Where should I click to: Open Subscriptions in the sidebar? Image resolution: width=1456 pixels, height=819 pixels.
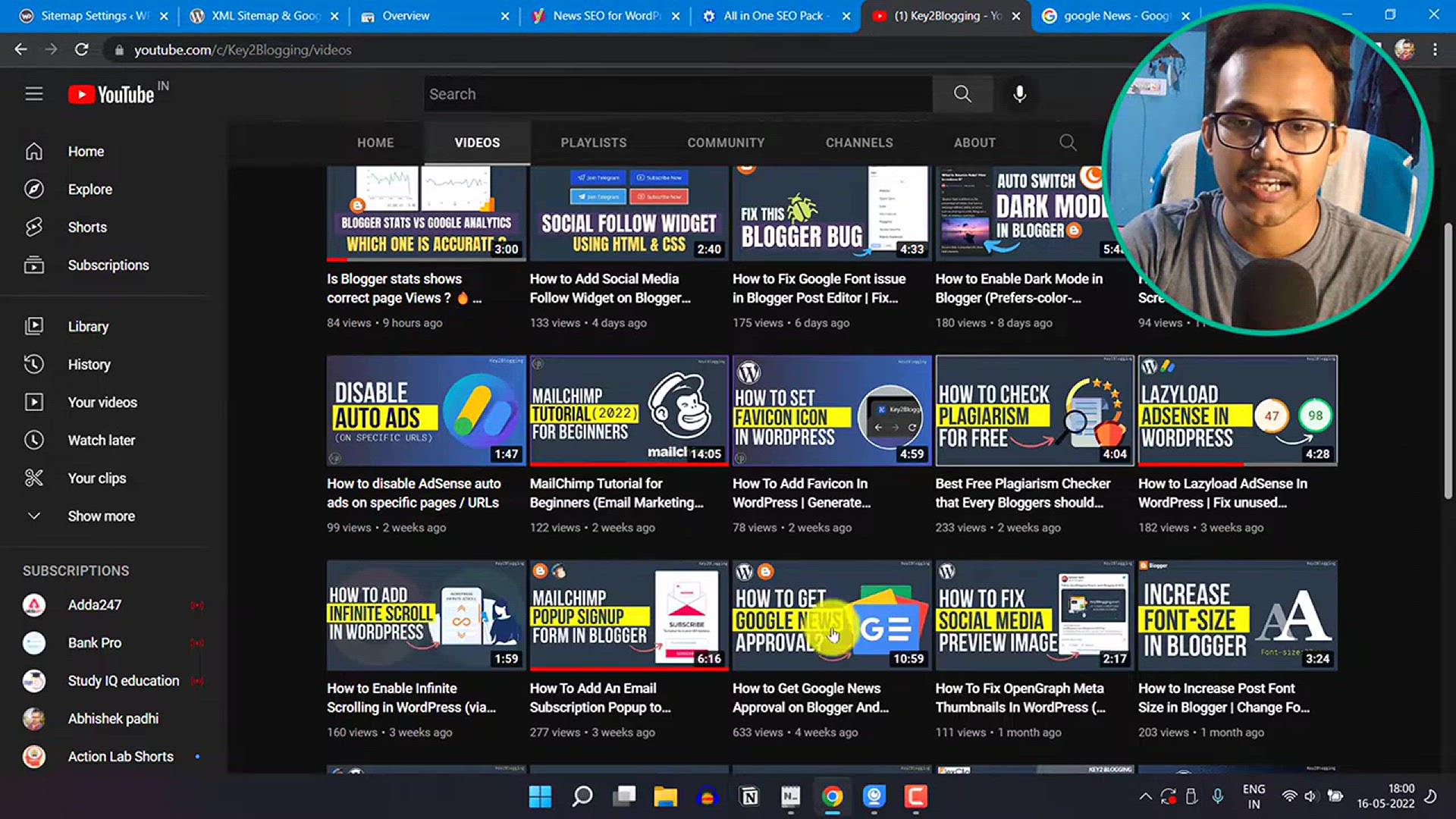click(106, 265)
